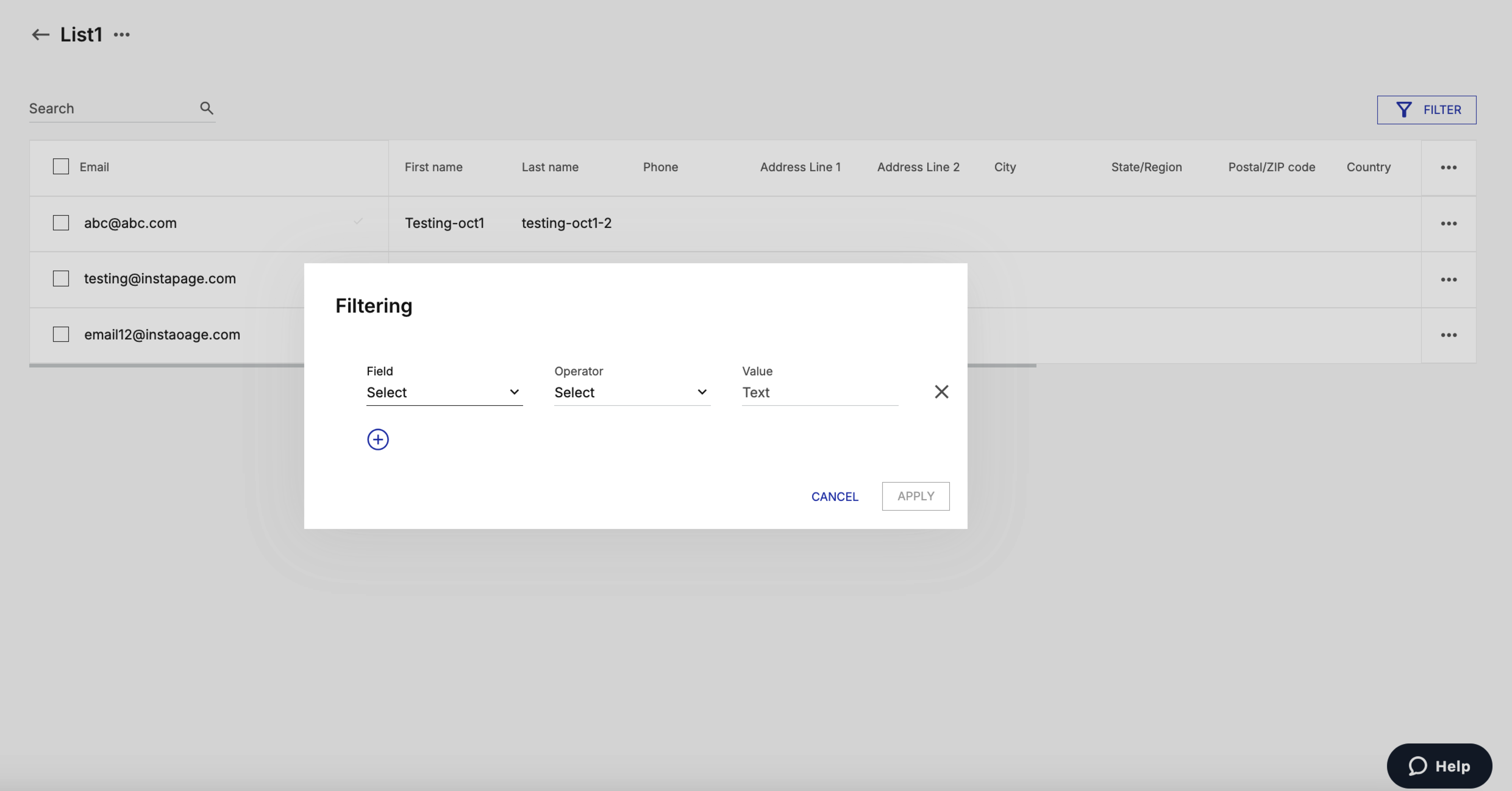Click the First name column header
Viewport: 1512px width, 791px height.
(433, 167)
